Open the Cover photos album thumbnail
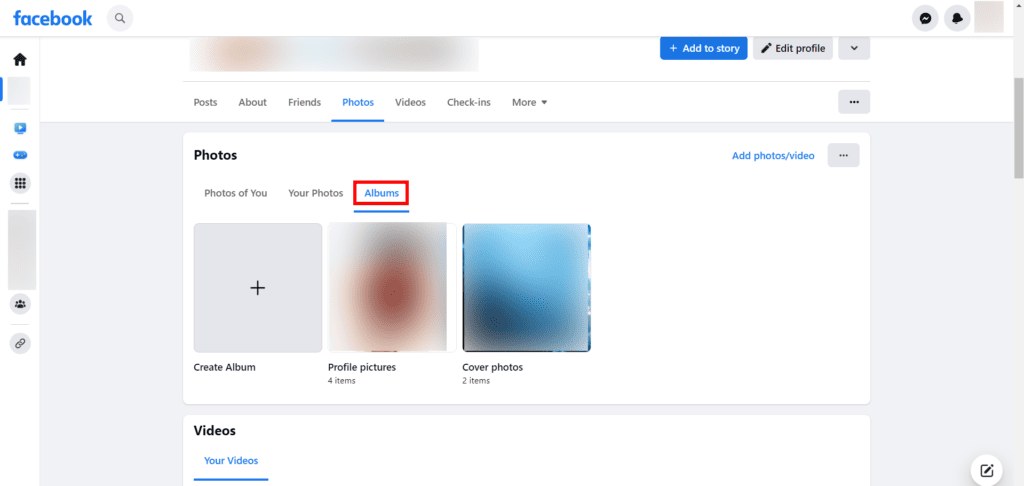The height and width of the screenshot is (486, 1024). point(526,288)
